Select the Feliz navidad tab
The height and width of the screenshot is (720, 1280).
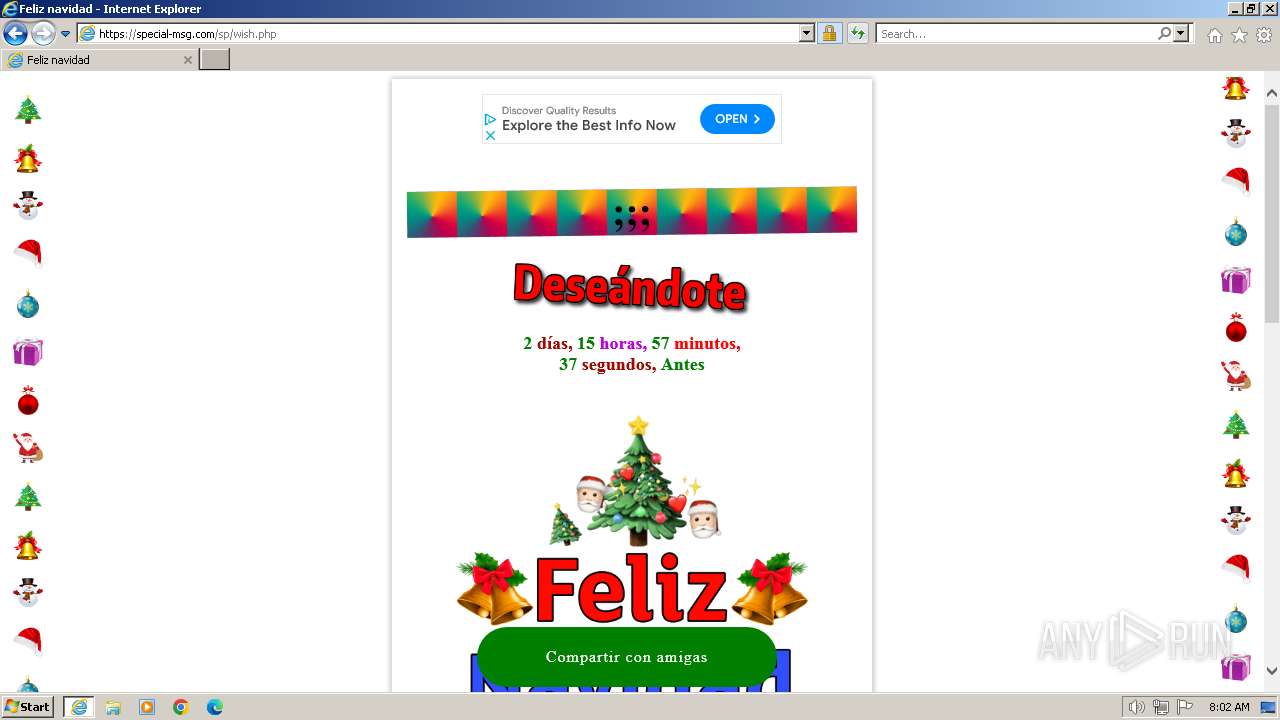tap(99, 60)
